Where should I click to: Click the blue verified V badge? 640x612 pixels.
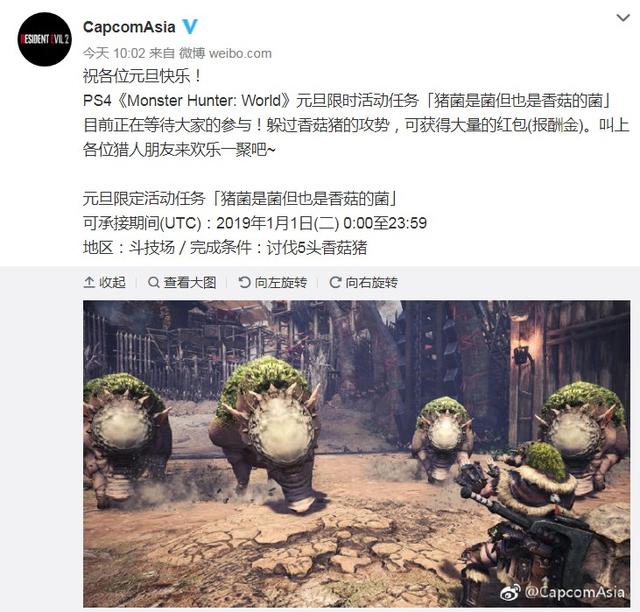pyautogui.click(x=190, y=27)
